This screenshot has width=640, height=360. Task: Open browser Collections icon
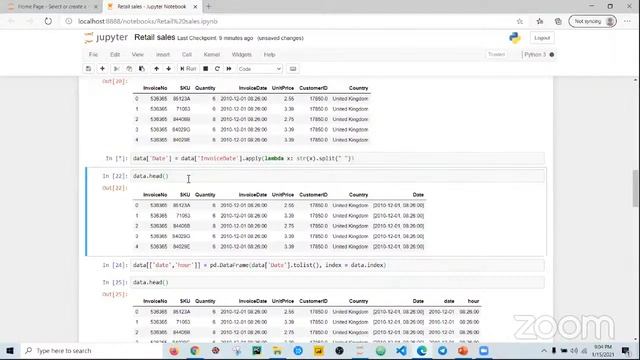[558, 21]
